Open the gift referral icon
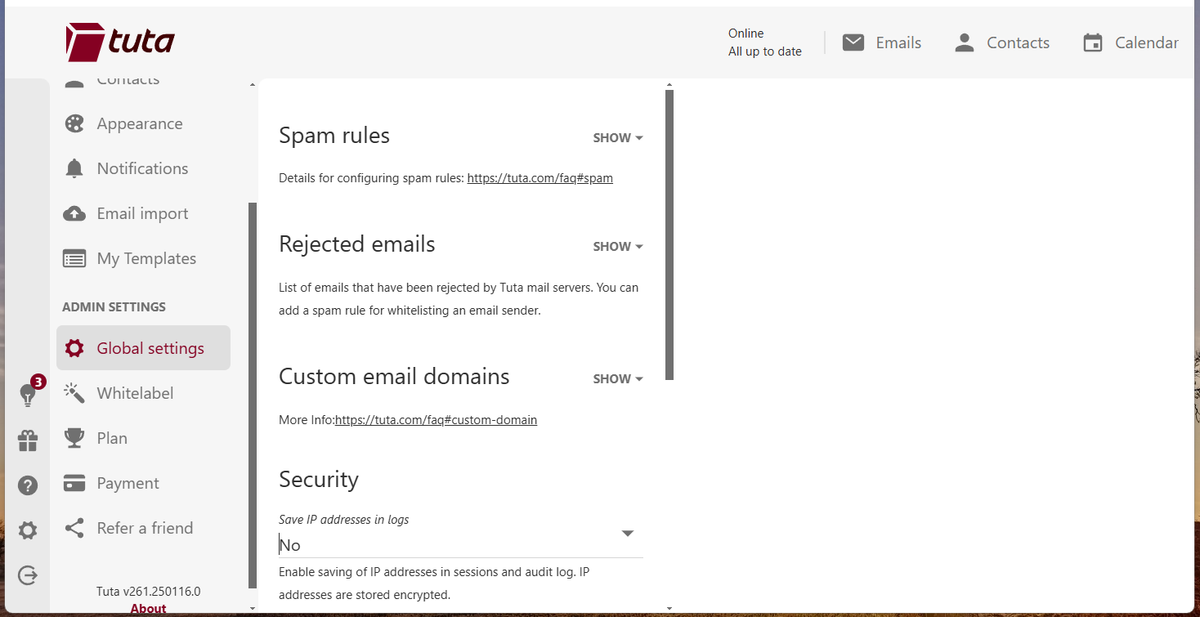This screenshot has width=1200, height=617. tap(28, 440)
